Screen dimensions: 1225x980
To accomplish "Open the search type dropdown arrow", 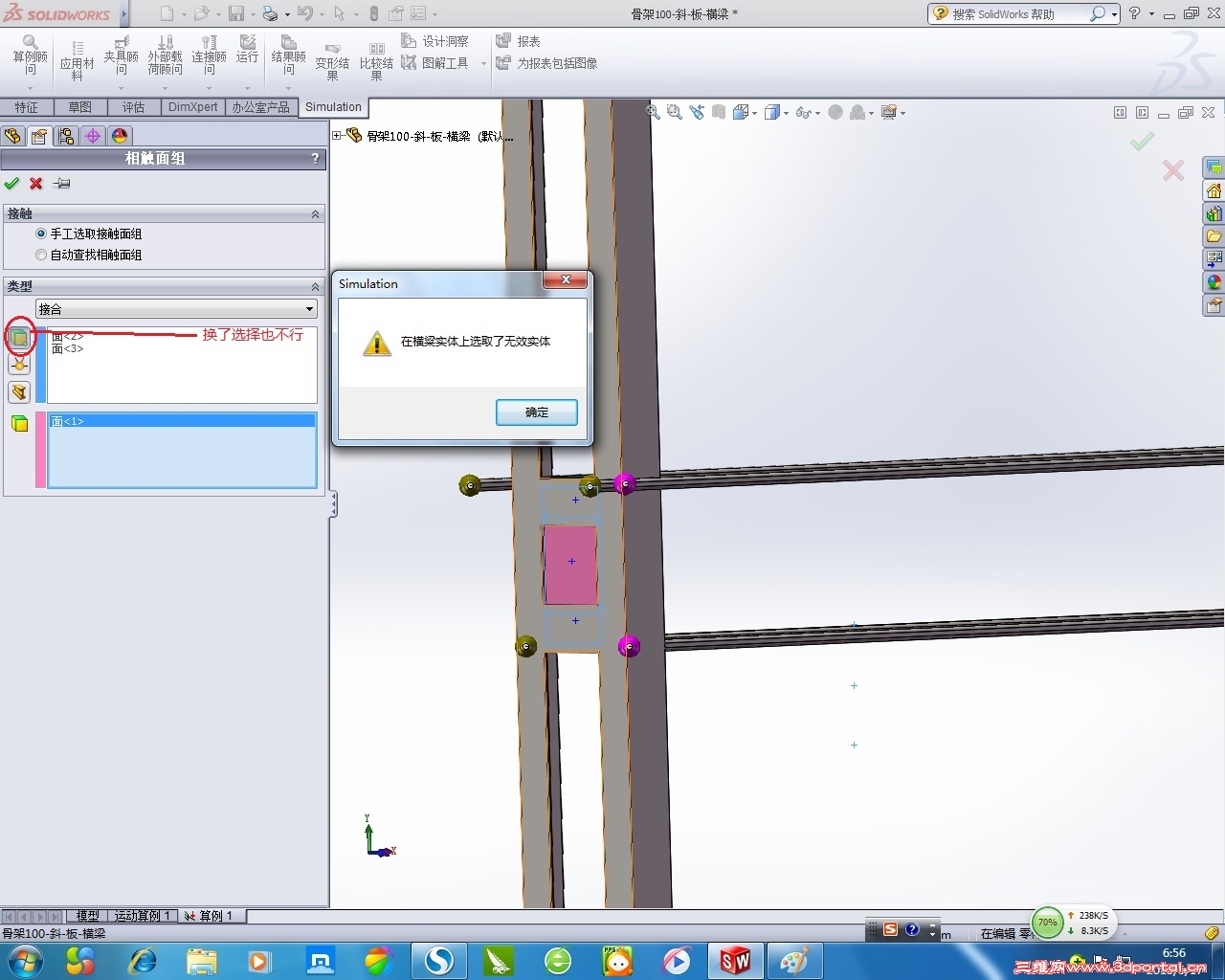I will (1115, 14).
